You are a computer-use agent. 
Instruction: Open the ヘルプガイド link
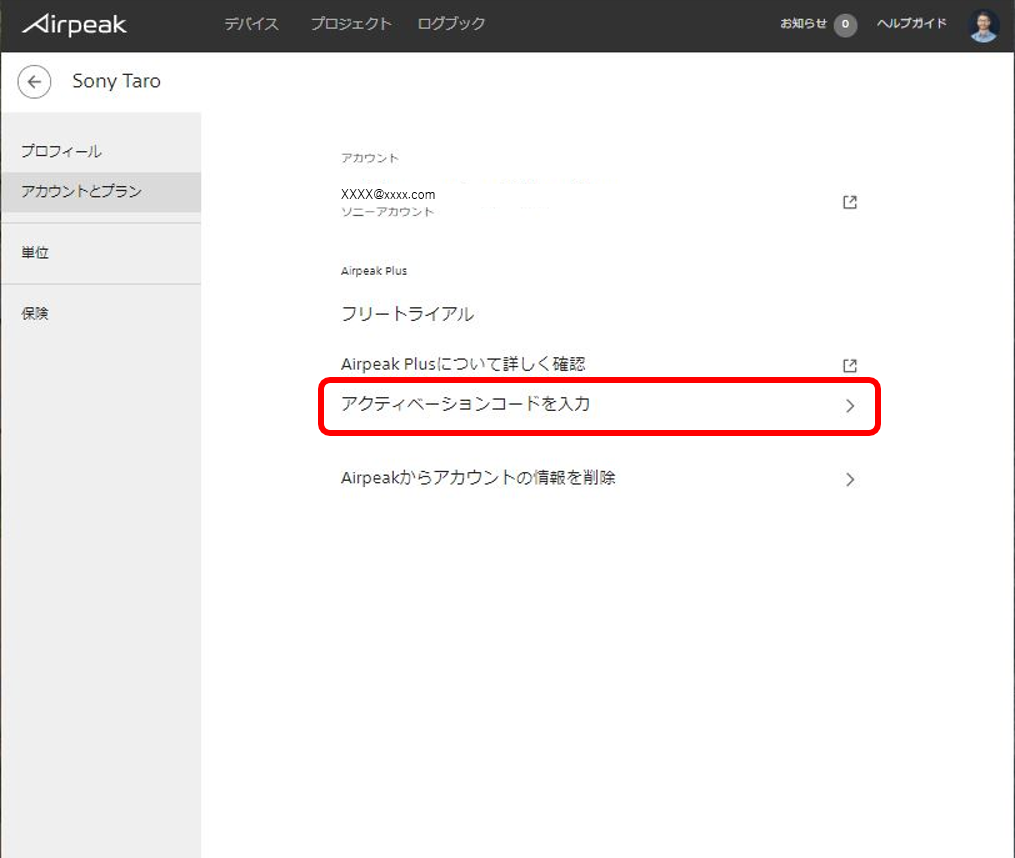(911, 24)
